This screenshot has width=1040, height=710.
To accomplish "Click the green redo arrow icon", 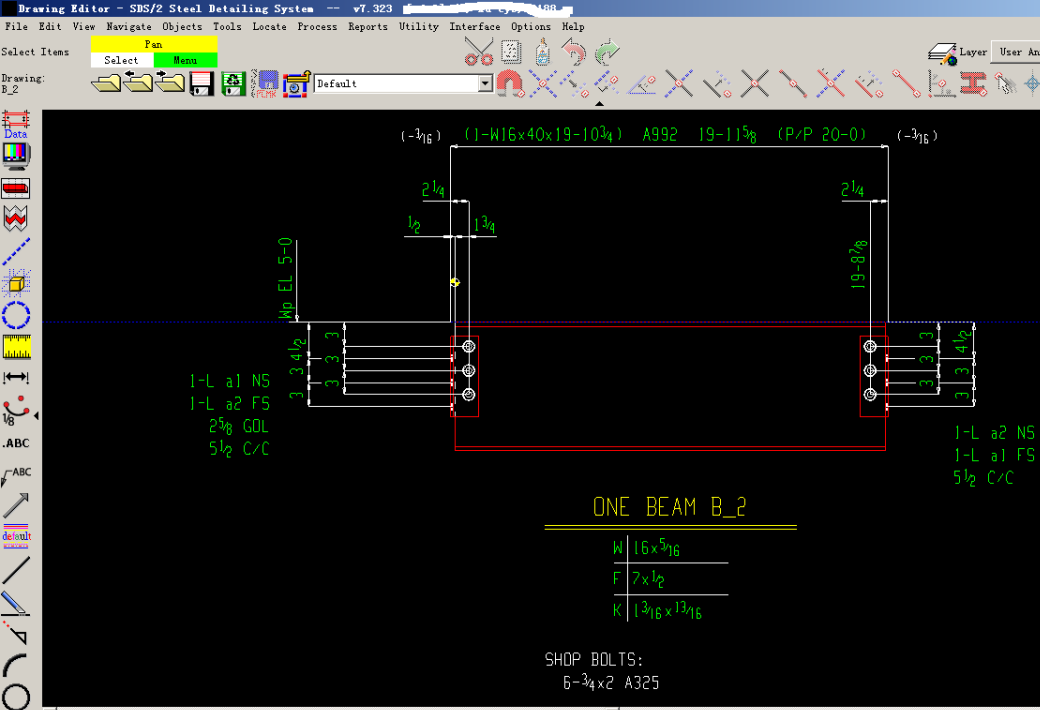I will [607, 52].
